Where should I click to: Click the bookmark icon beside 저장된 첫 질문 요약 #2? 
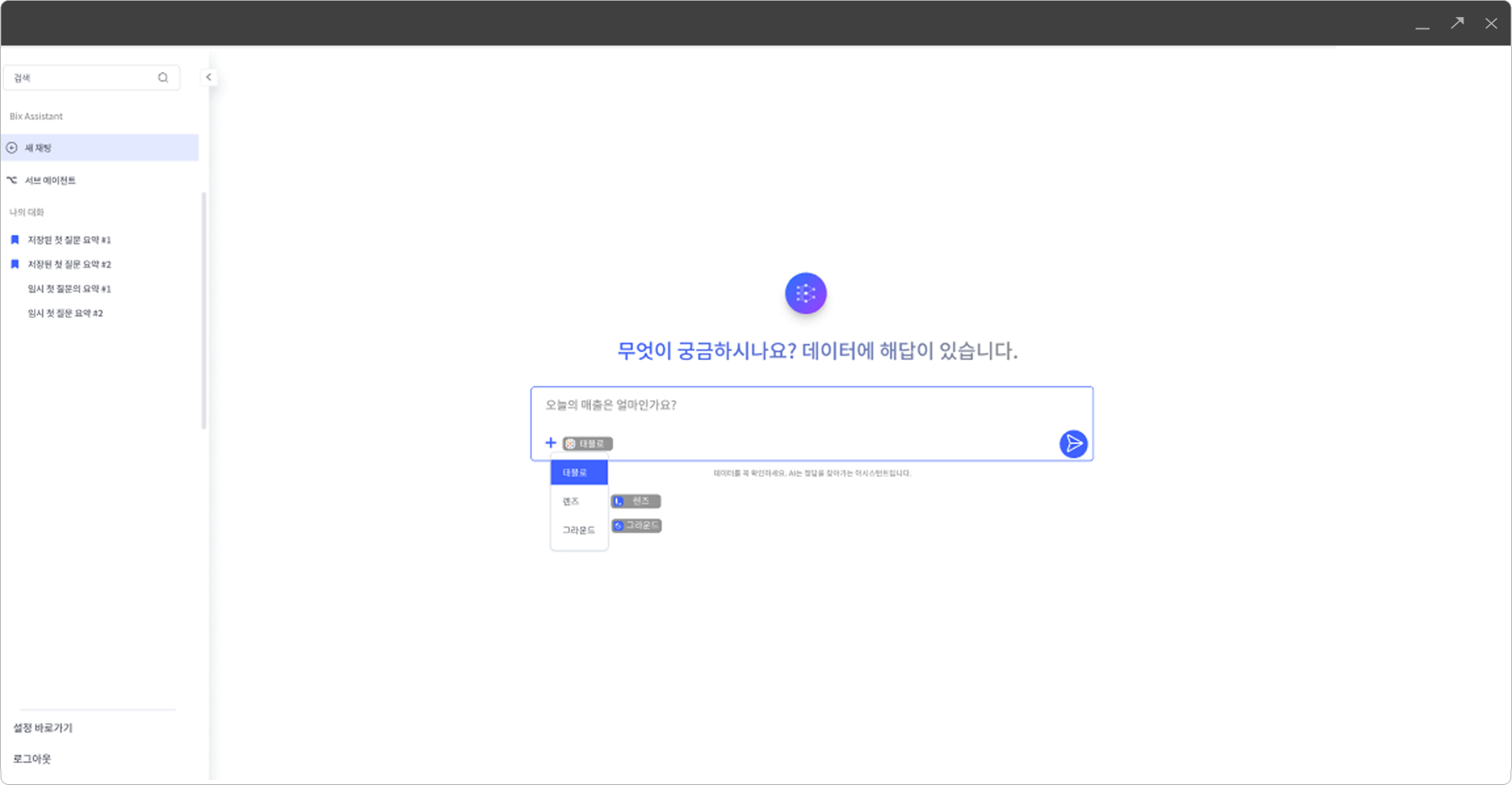click(x=15, y=264)
